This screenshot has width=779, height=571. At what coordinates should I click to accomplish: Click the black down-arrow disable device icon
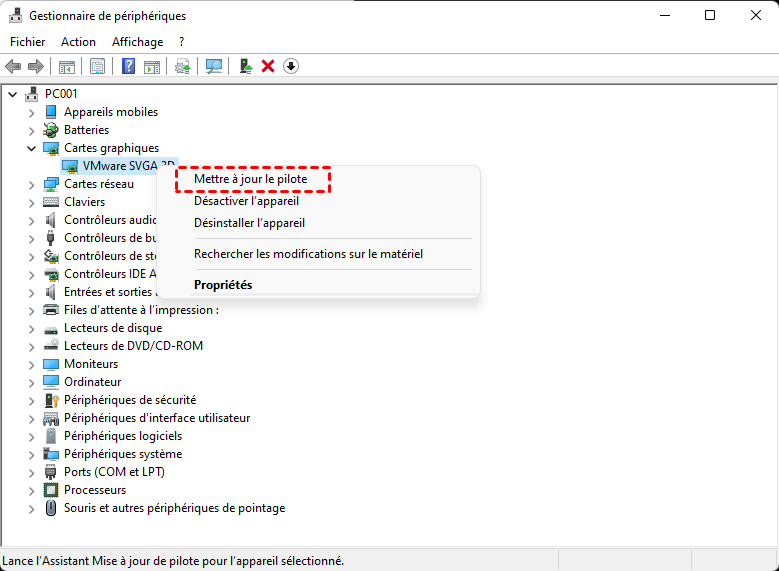click(x=291, y=66)
